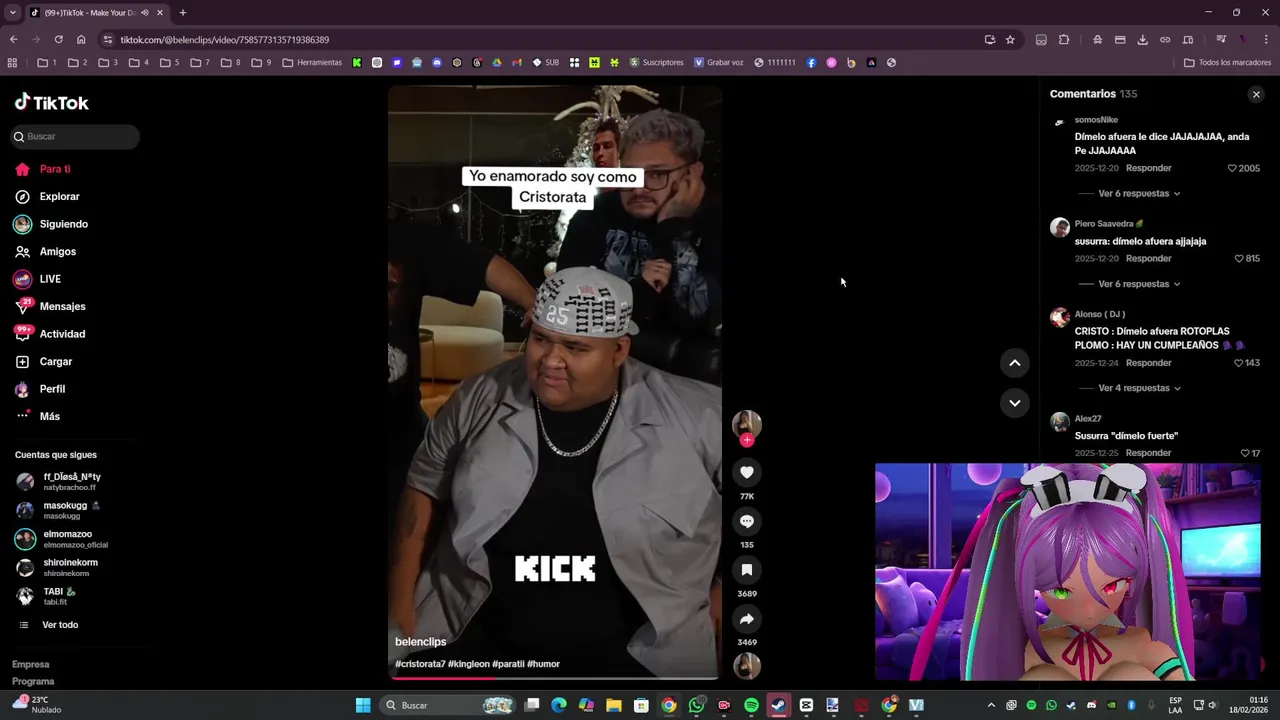The width and height of the screenshot is (1280, 720).
Task: Reply to Alex27 comment
Action: pos(1148,453)
